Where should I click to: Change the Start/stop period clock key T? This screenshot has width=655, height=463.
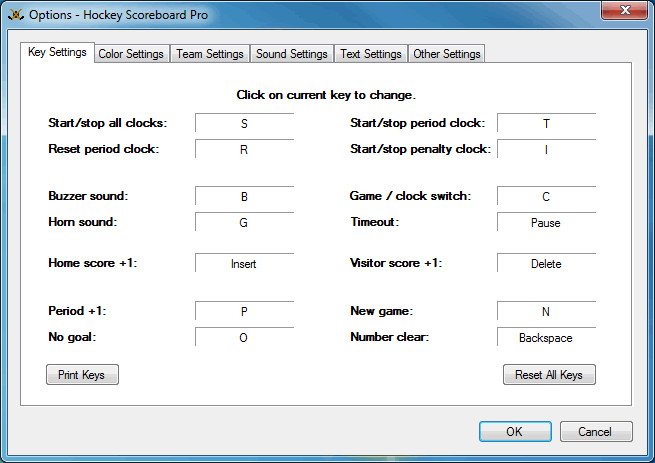click(x=546, y=123)
